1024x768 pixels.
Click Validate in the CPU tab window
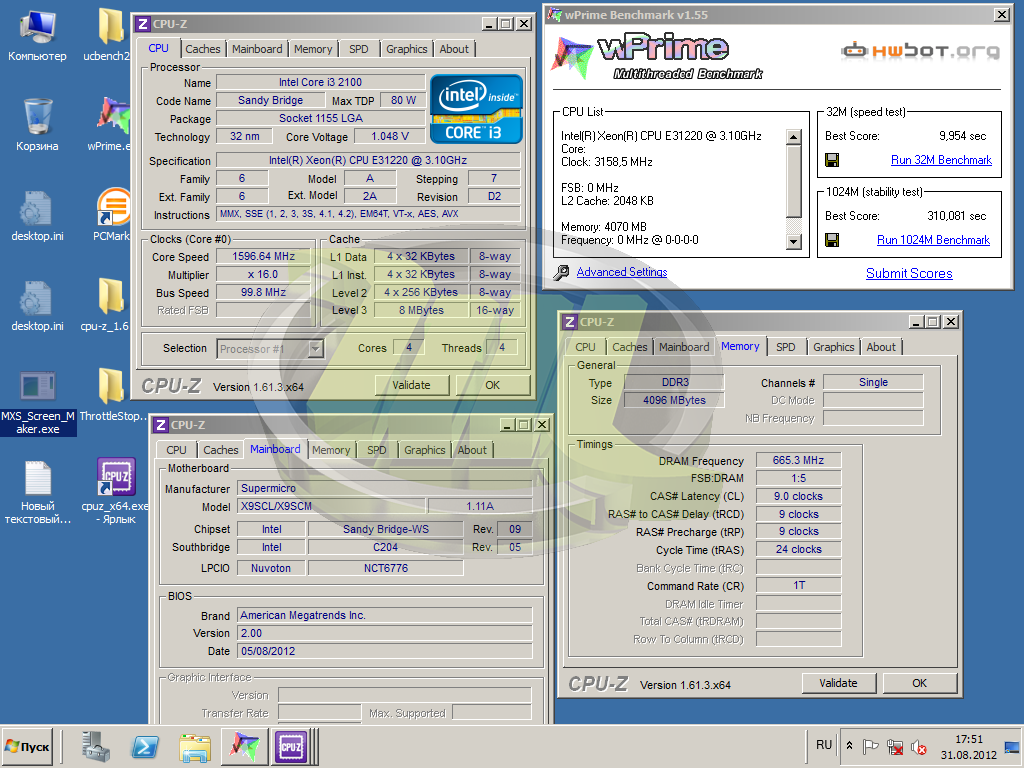(x=411, y=385)
